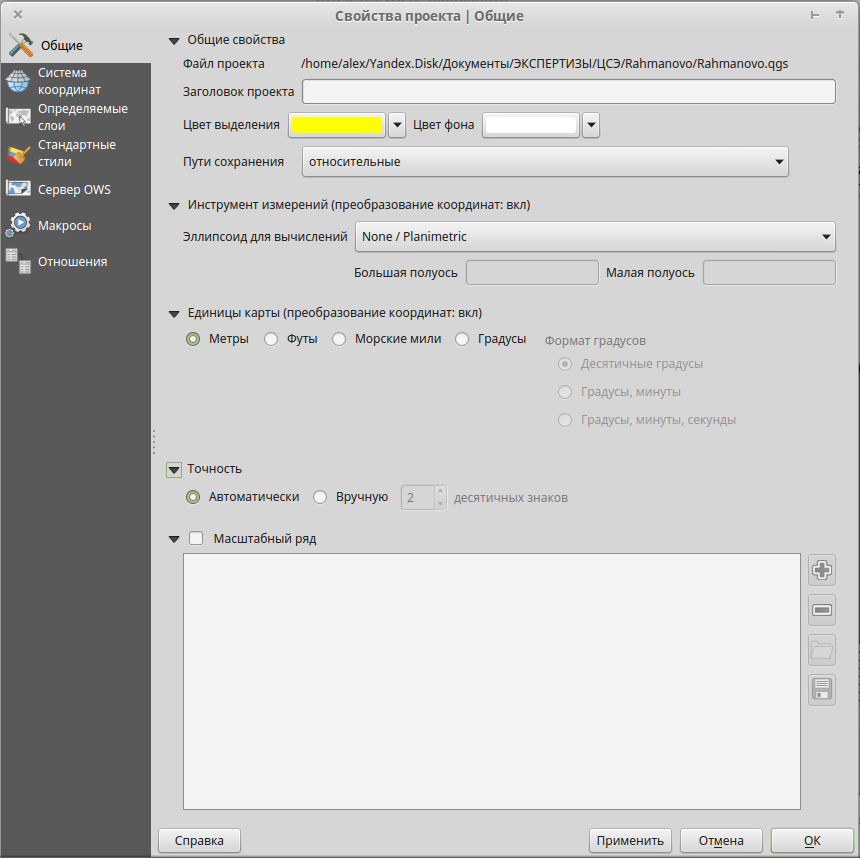860x858 pixels.
Task: Open the Цвет выделения arrow menu
Action: tap(397, 125)
